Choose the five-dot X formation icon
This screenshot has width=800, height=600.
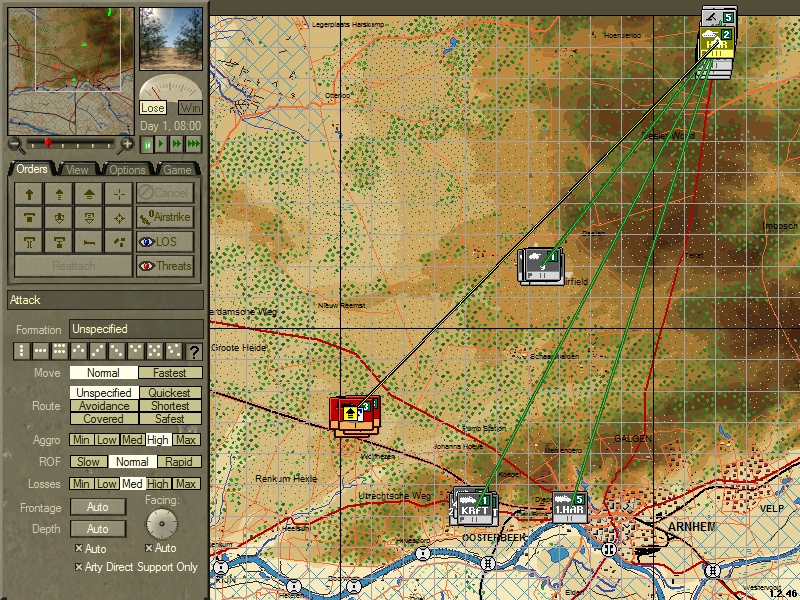point(155,351)
